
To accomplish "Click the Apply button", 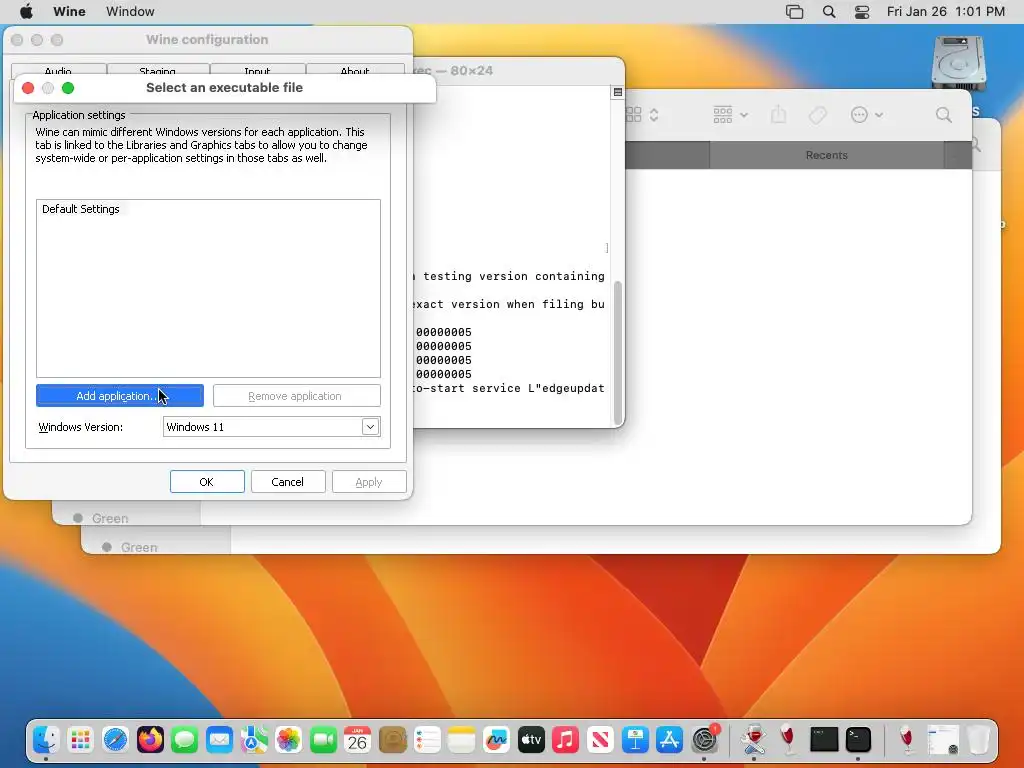I will point(369,482).
